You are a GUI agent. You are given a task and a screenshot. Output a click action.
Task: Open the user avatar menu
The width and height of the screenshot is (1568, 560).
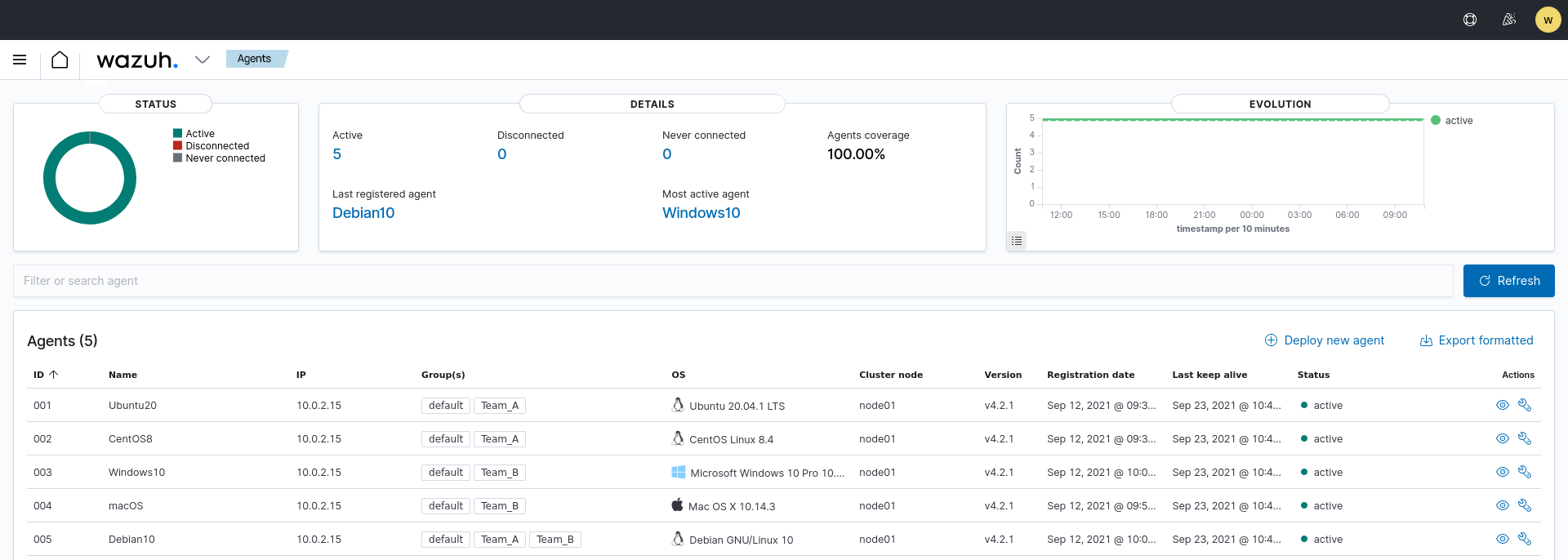1548,20
